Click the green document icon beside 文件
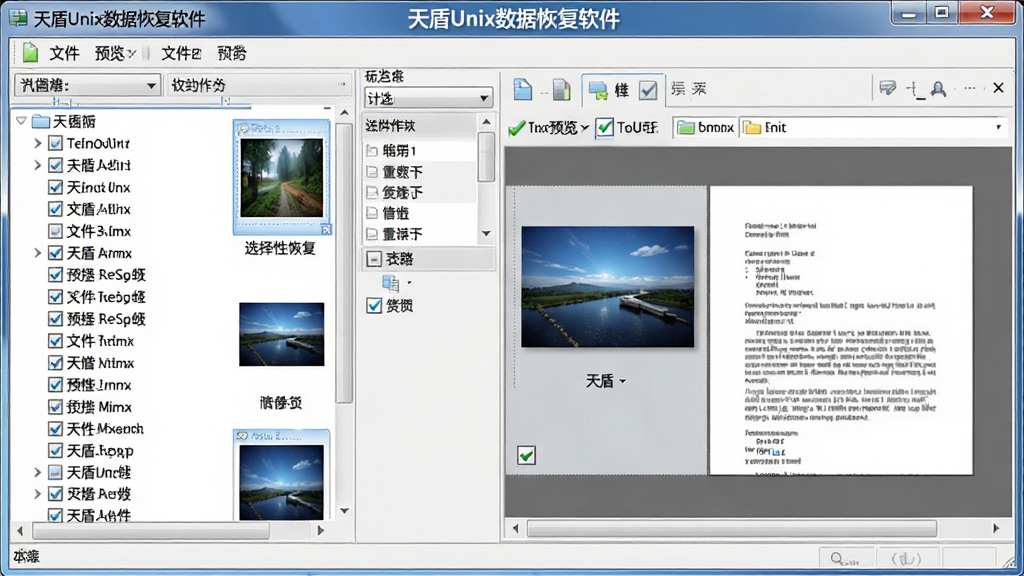This screenshot has height=576, width=1024. 30,53
